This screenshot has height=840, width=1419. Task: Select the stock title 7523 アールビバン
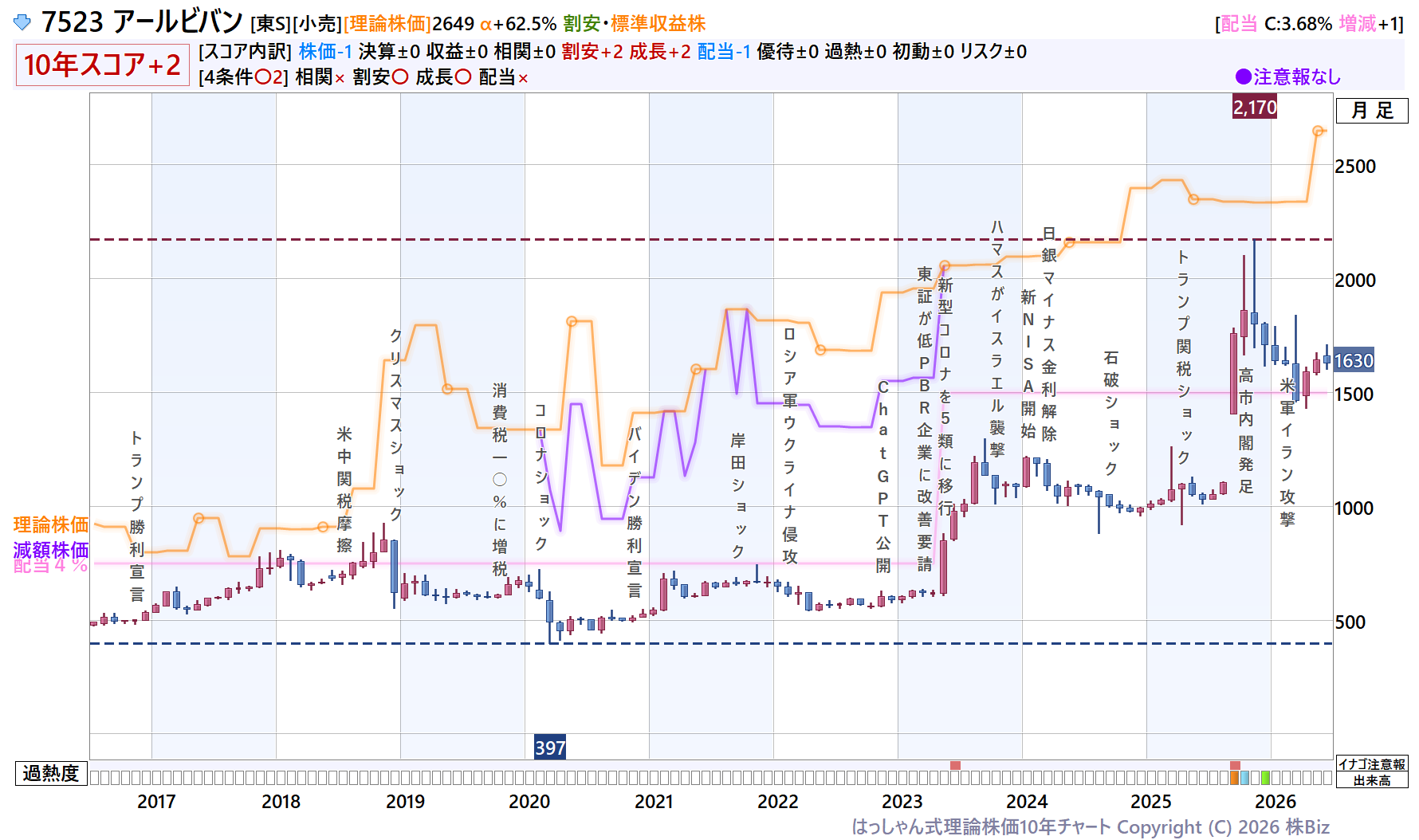point(142,22)
